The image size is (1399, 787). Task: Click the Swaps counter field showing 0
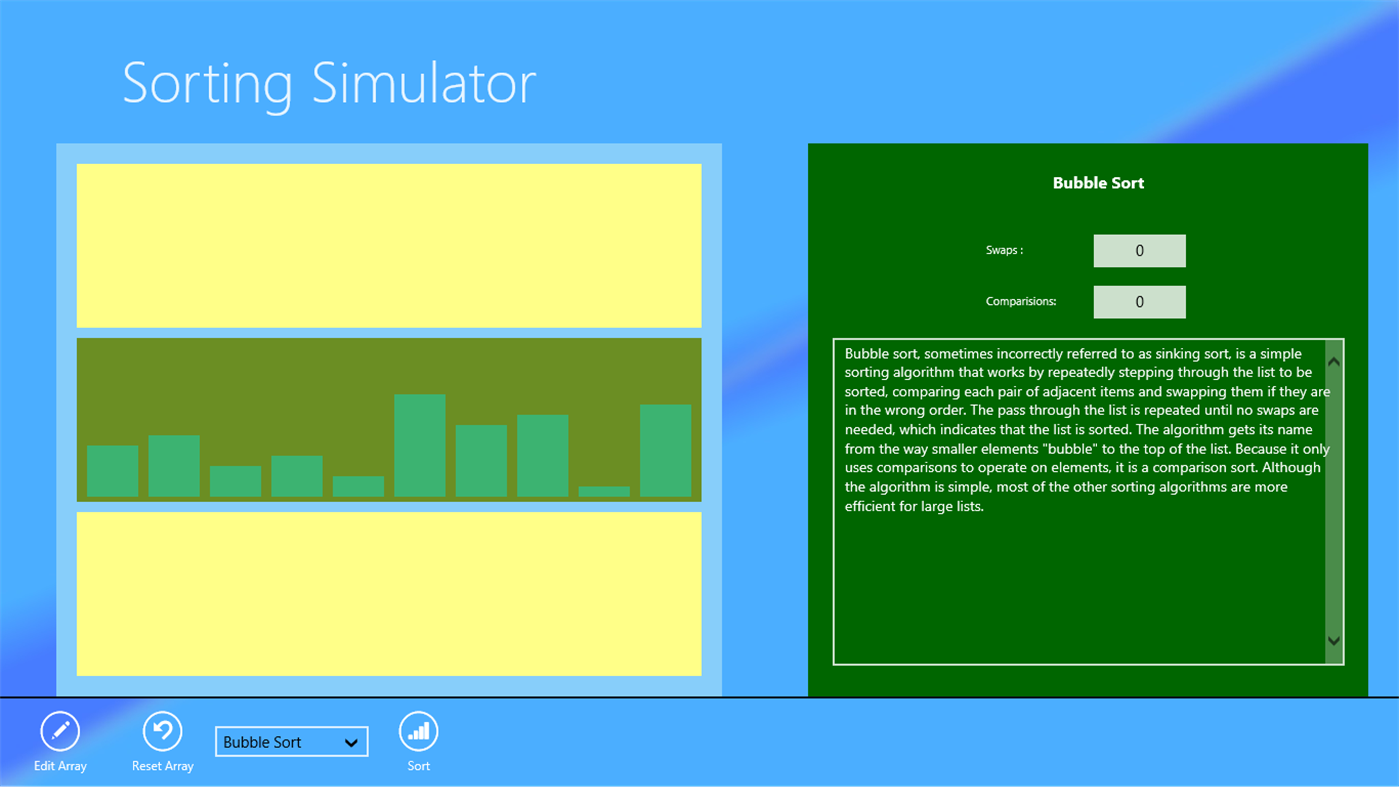pyautogui.click(x=1139, y=250)
